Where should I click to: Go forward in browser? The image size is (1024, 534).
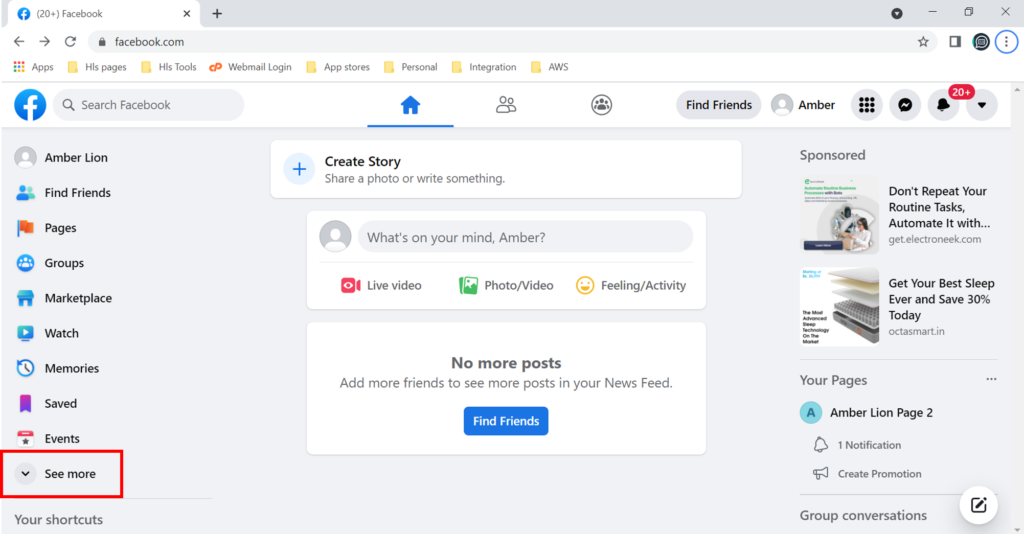[x=44, y=42]
